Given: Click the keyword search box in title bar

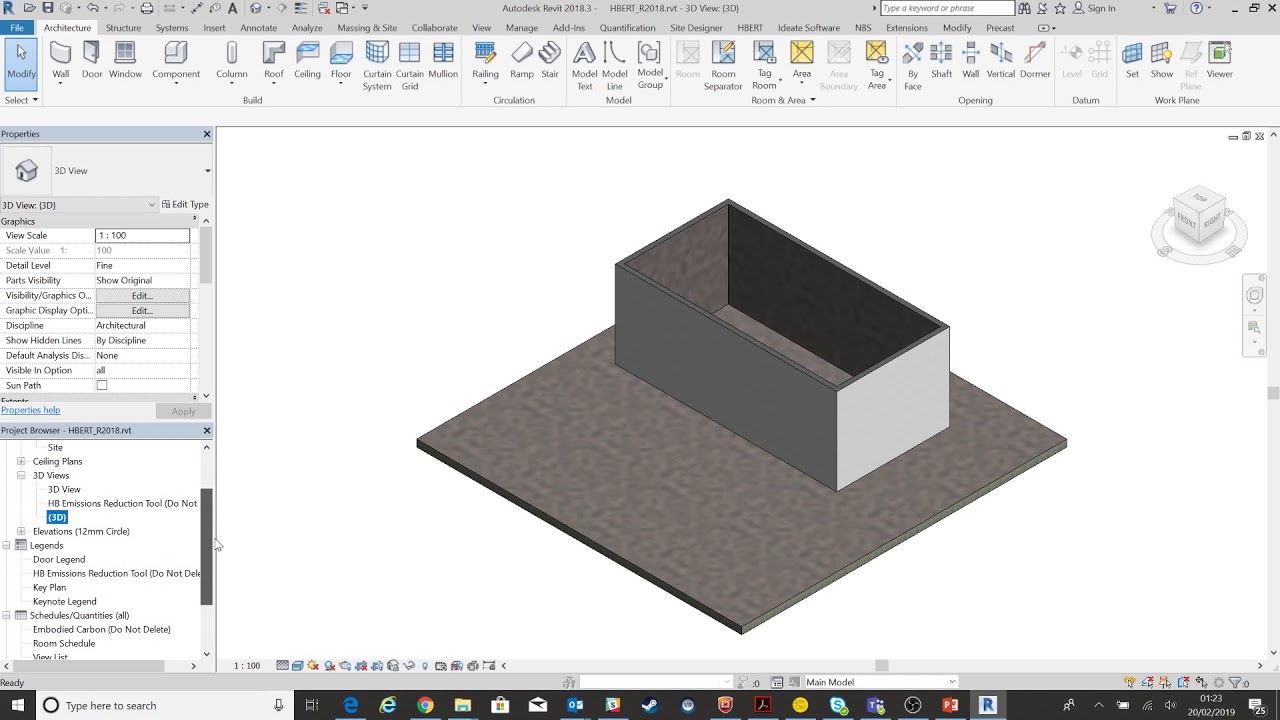Looking at the screenshot, I should 947,8.
